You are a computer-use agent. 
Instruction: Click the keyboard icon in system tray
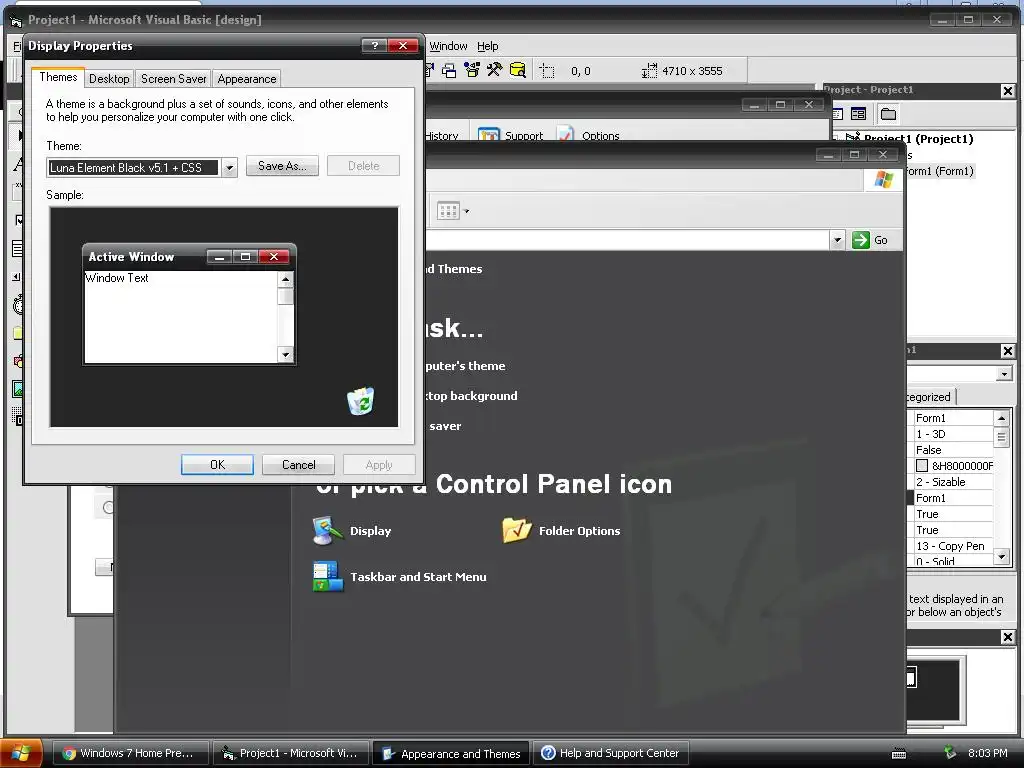[x=899, y=754]
